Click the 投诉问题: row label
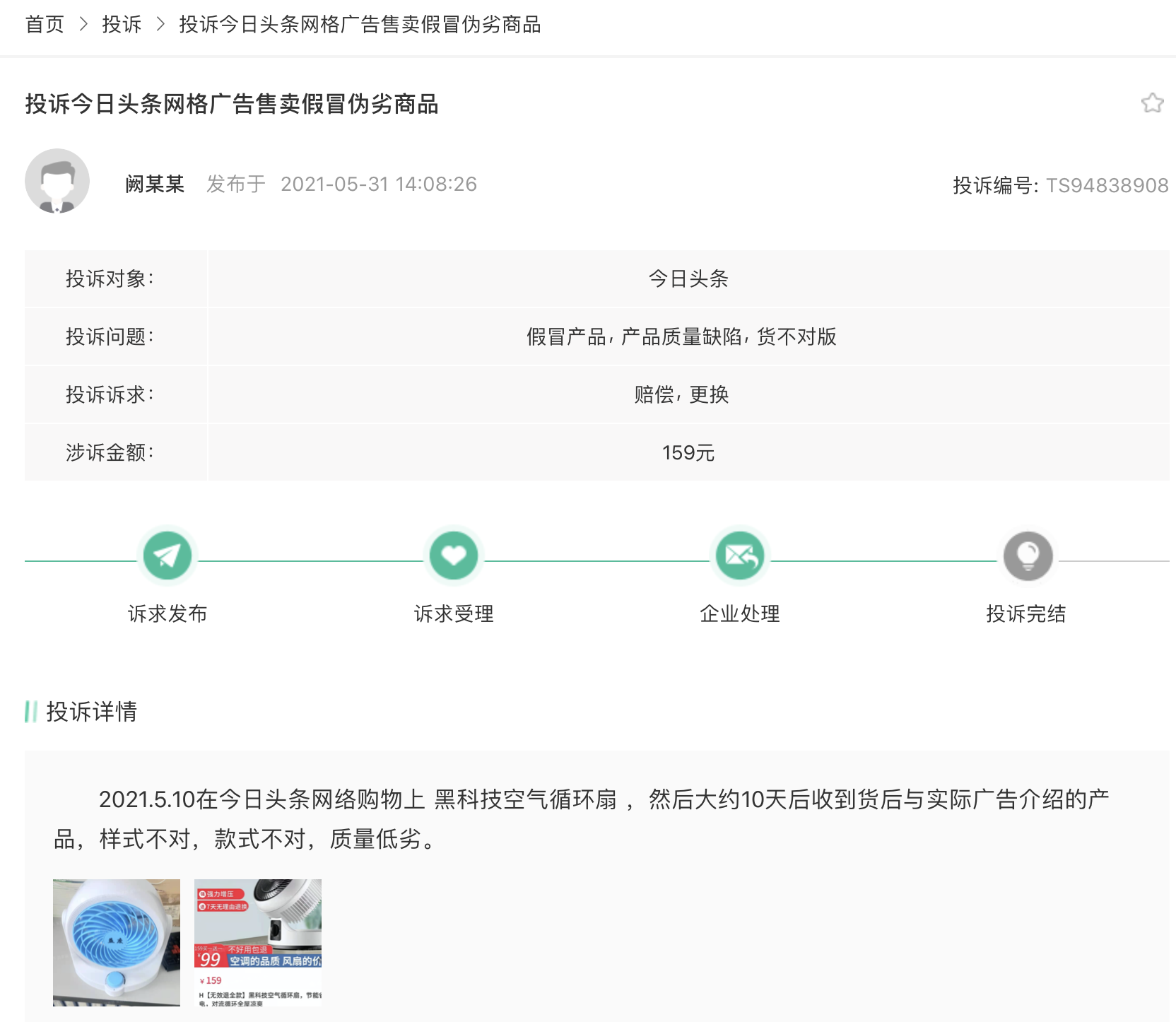The width and height of the screenshot is (1176, 1022). (x=110, y=336)
